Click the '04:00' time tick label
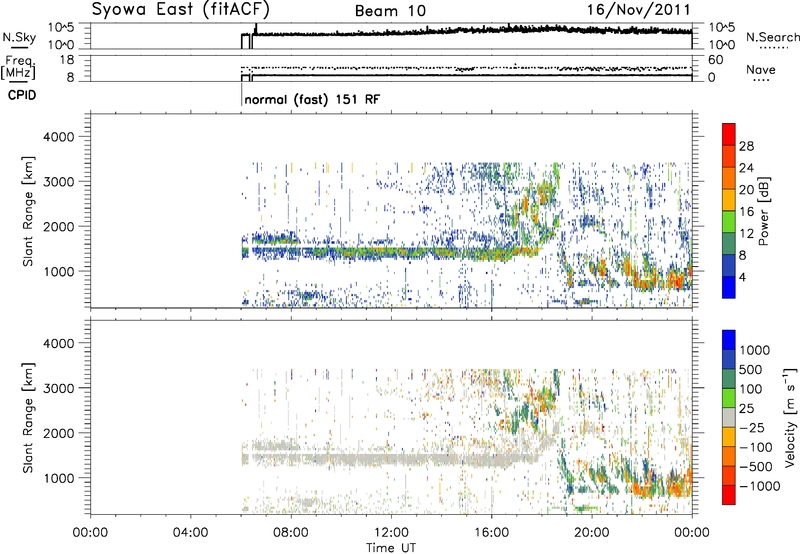Viewport: 800px width, 554px height. (190, 533)
